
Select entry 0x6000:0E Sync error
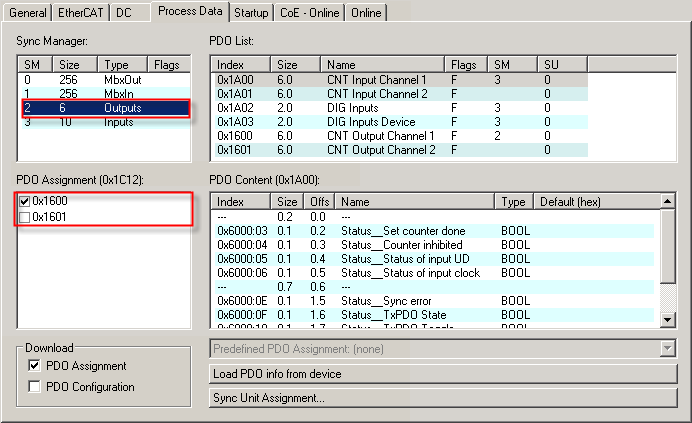pyautogui.click(x=434, y=301)
